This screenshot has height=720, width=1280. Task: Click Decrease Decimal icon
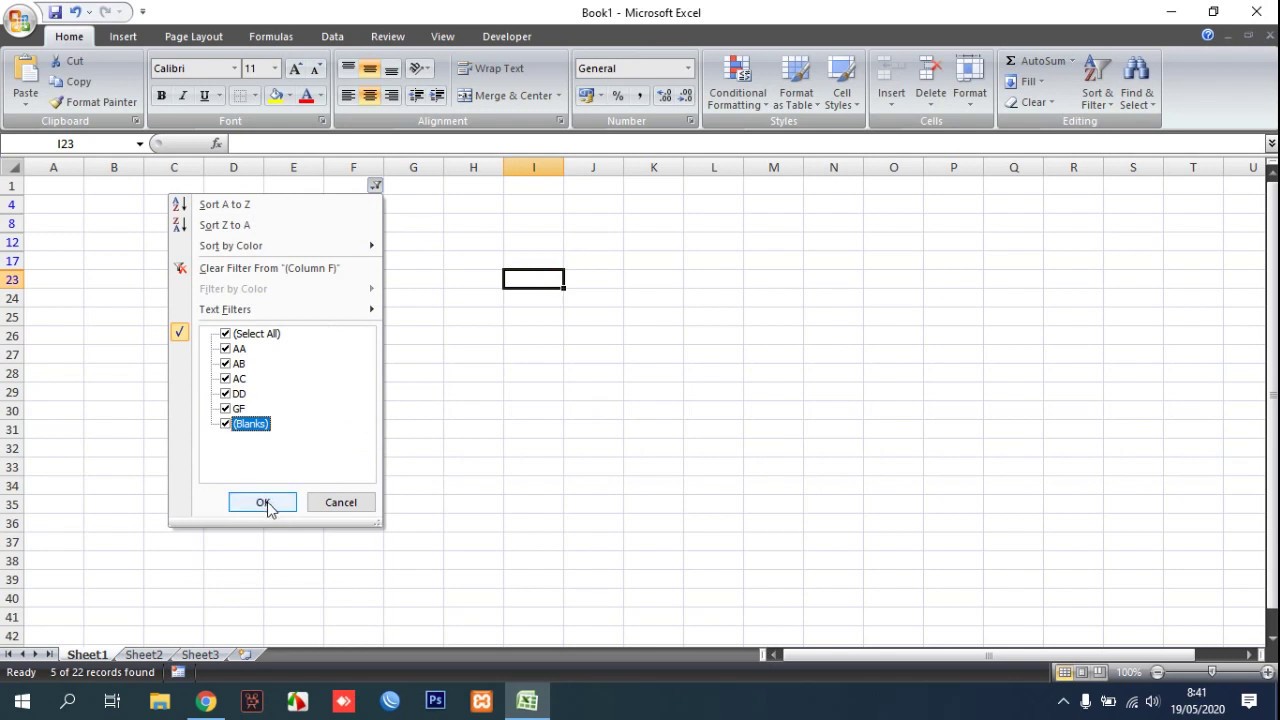point(685,96)
